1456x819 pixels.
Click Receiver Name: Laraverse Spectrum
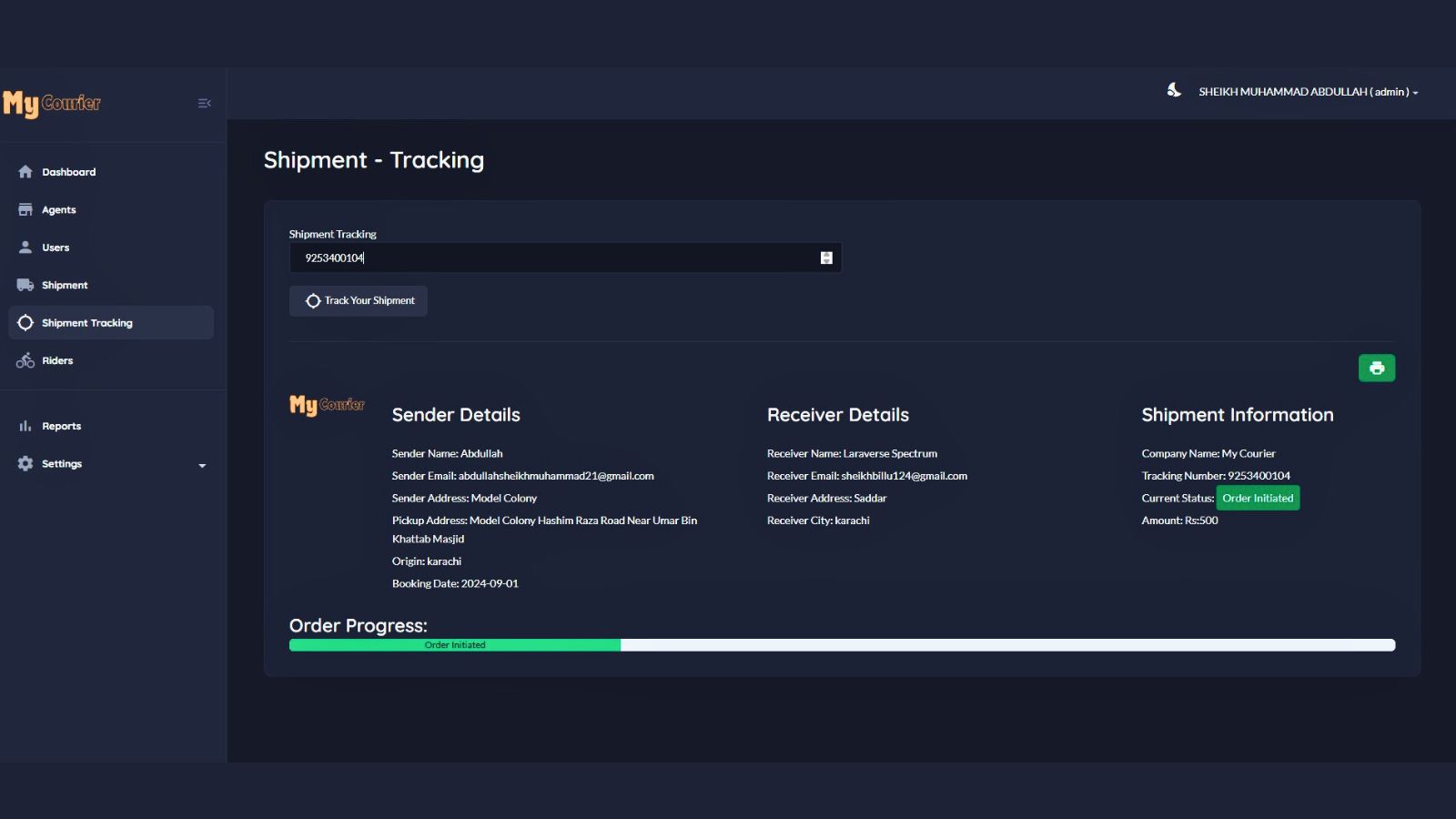(x=852, y=453)
